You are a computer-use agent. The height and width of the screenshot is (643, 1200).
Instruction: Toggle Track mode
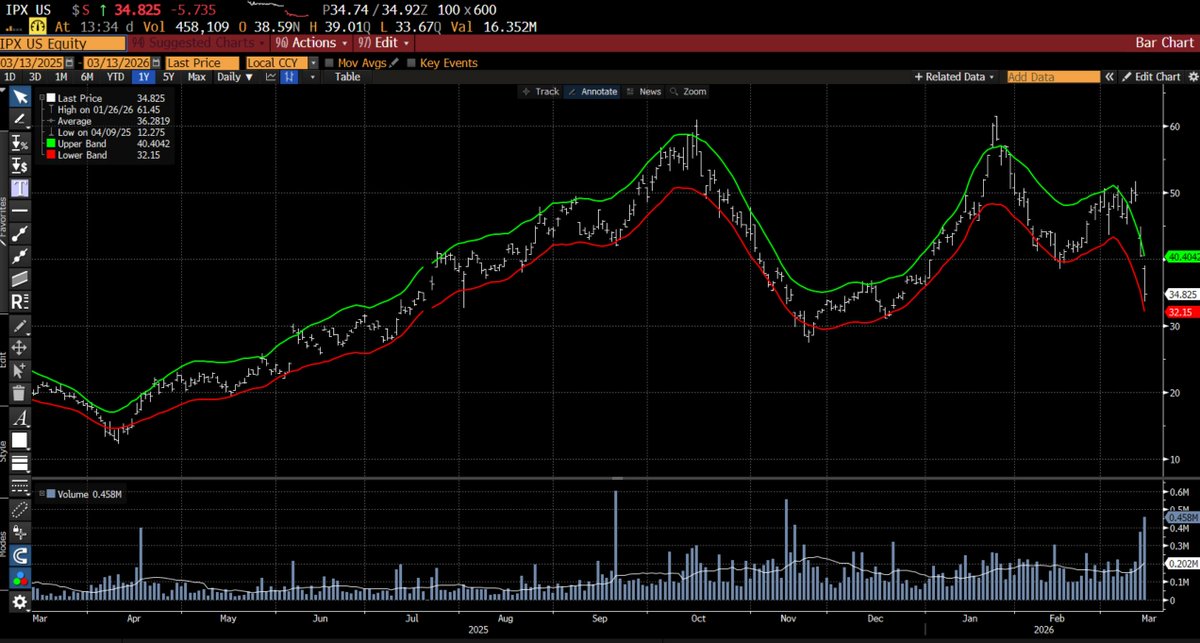click(x=540, y=91)
